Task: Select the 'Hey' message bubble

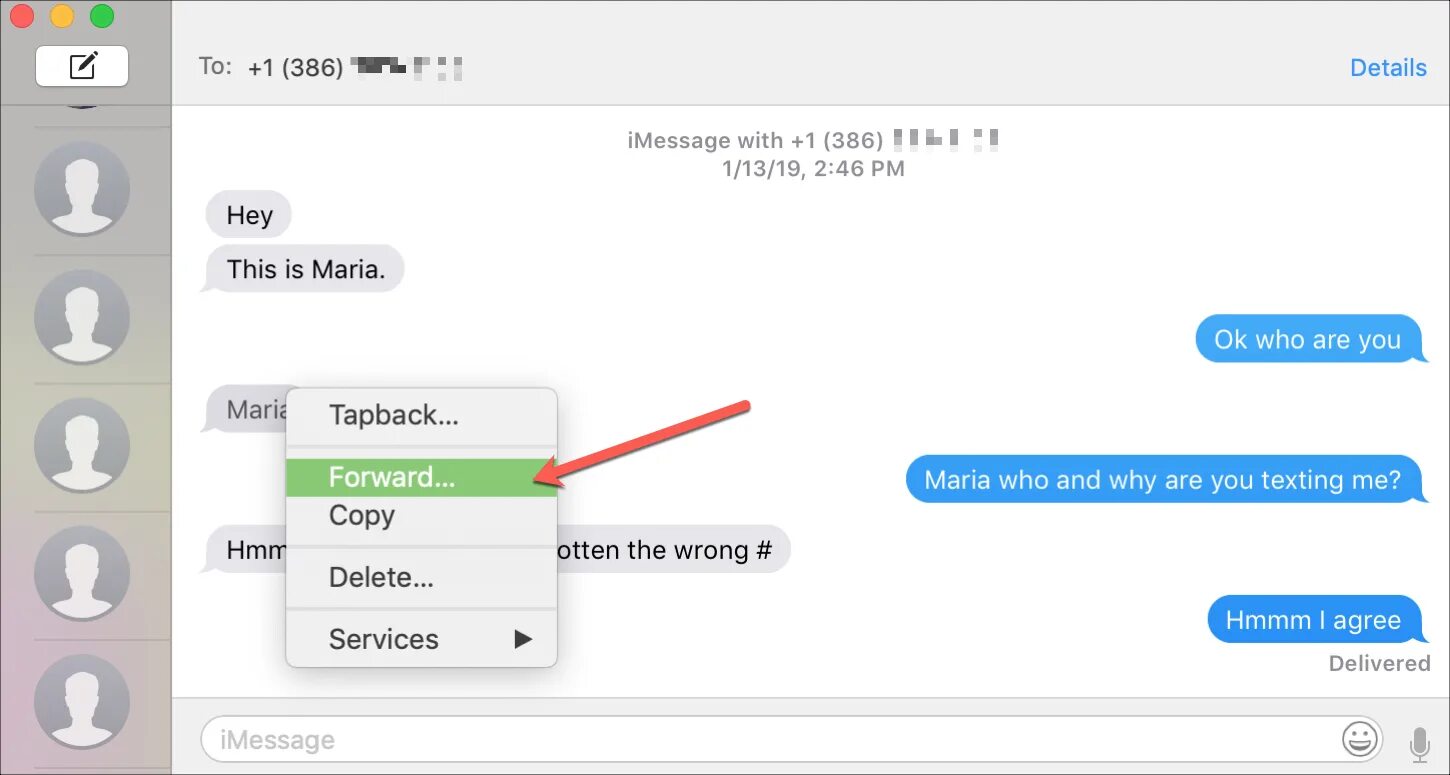Action: pos(248,215)
